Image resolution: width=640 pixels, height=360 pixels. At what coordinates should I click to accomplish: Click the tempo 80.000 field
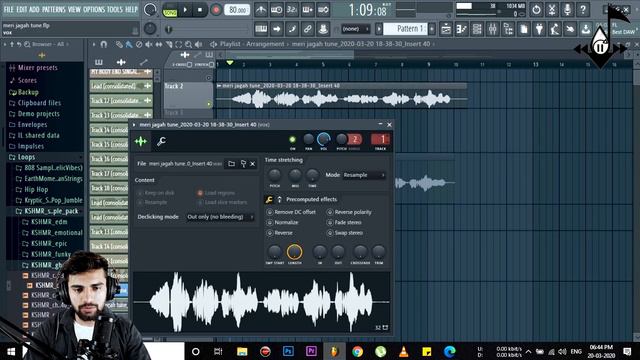(x=237, y=10)
